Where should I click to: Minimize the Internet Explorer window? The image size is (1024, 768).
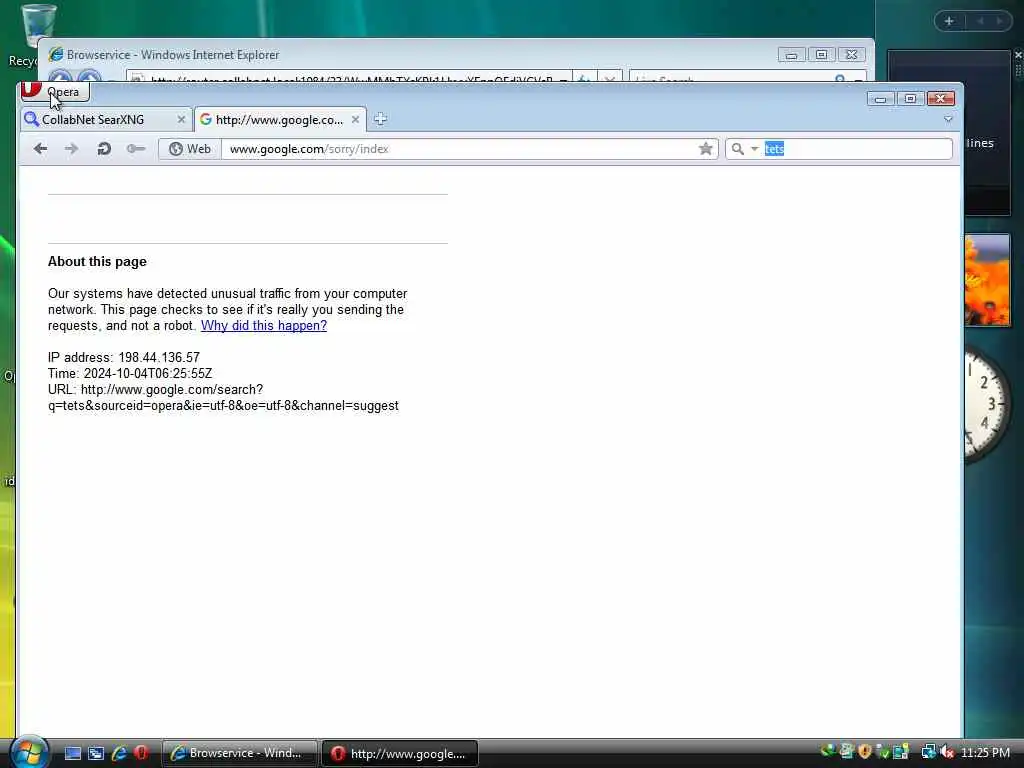coord(792,55)
